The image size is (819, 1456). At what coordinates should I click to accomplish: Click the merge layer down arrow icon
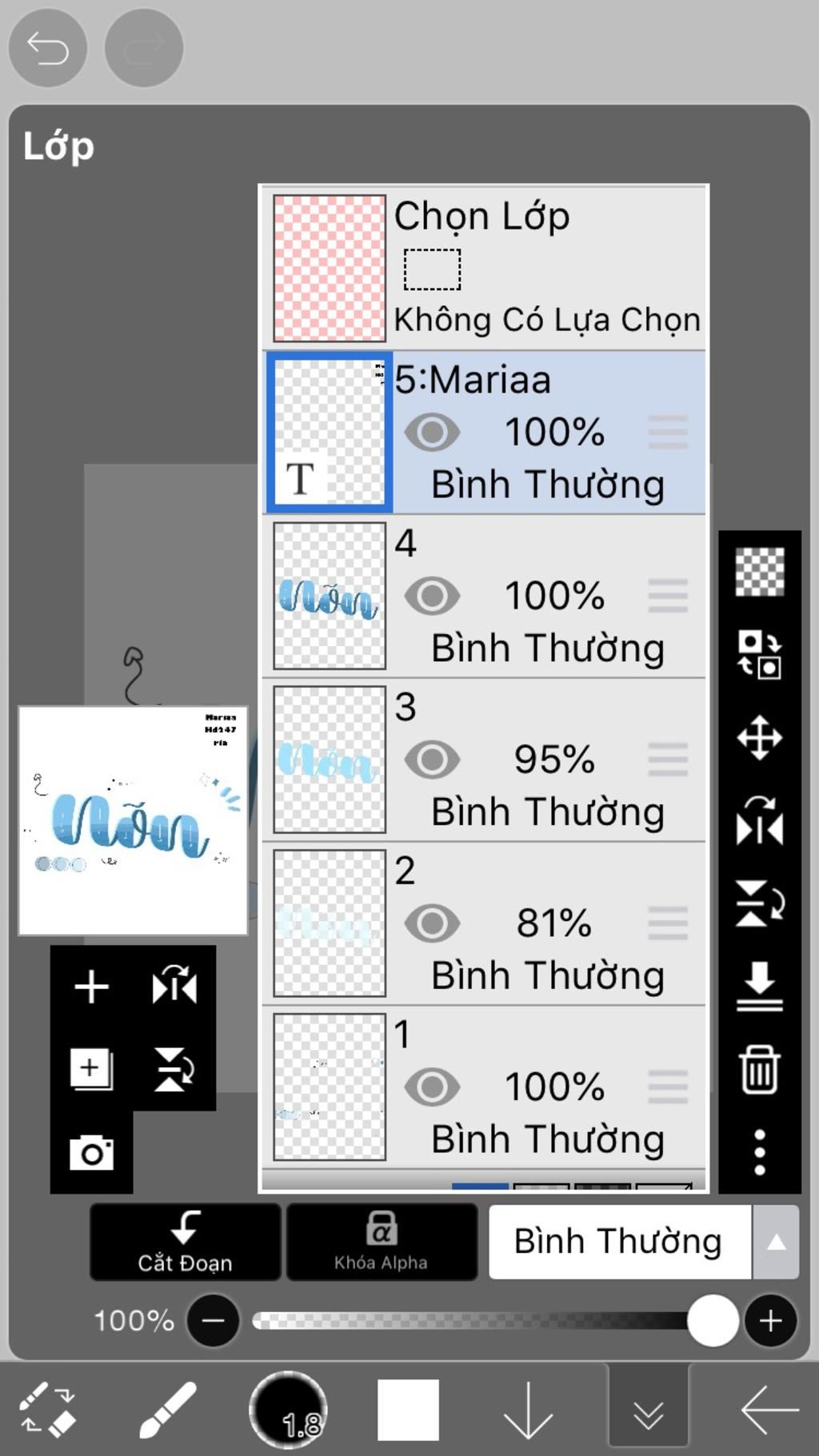tap(759, 986)
